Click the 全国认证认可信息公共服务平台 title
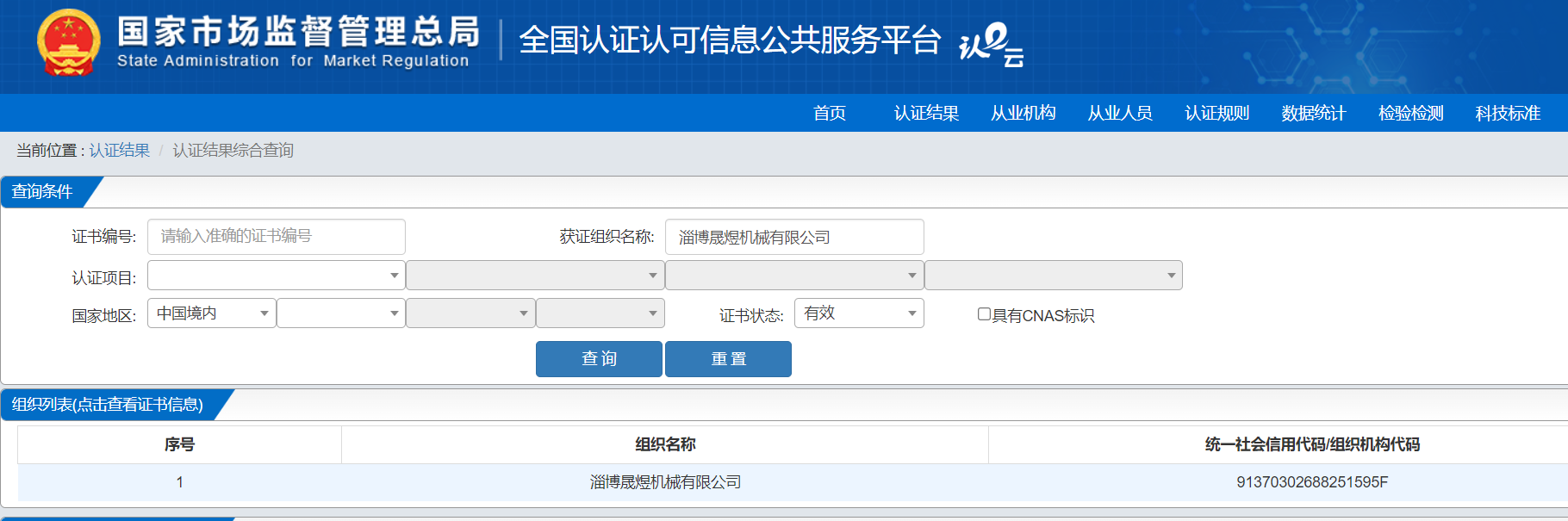 coord(730,40)
